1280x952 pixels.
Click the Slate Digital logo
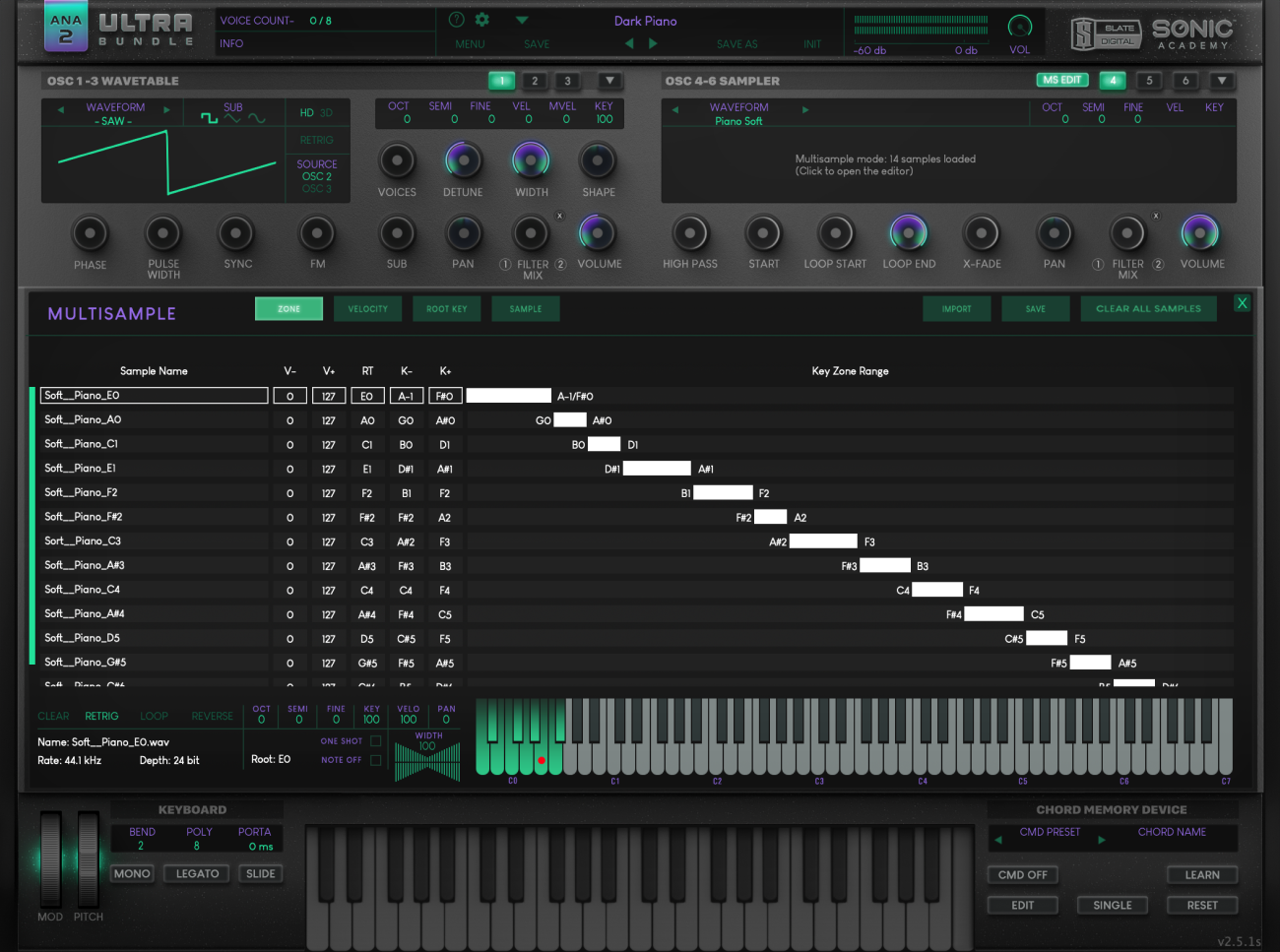(x=1106, y=33)
